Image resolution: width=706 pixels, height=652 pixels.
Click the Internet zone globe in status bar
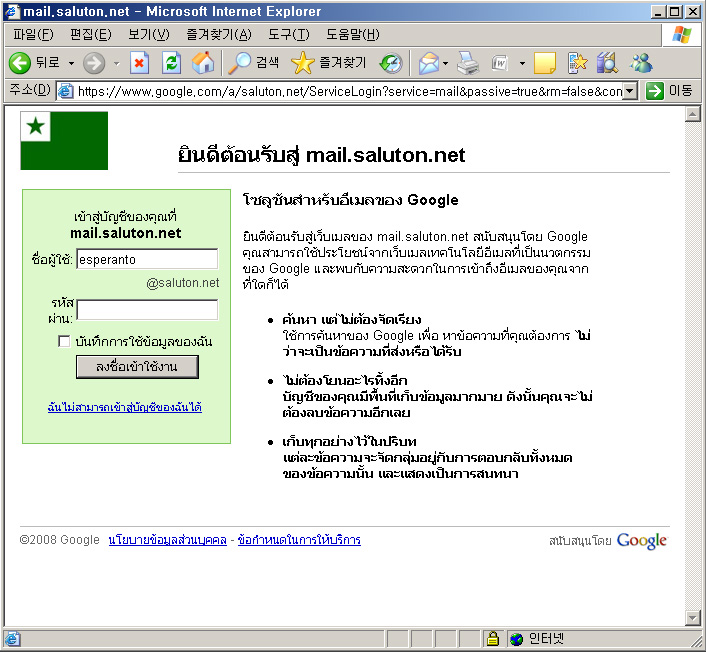[516, 638]
